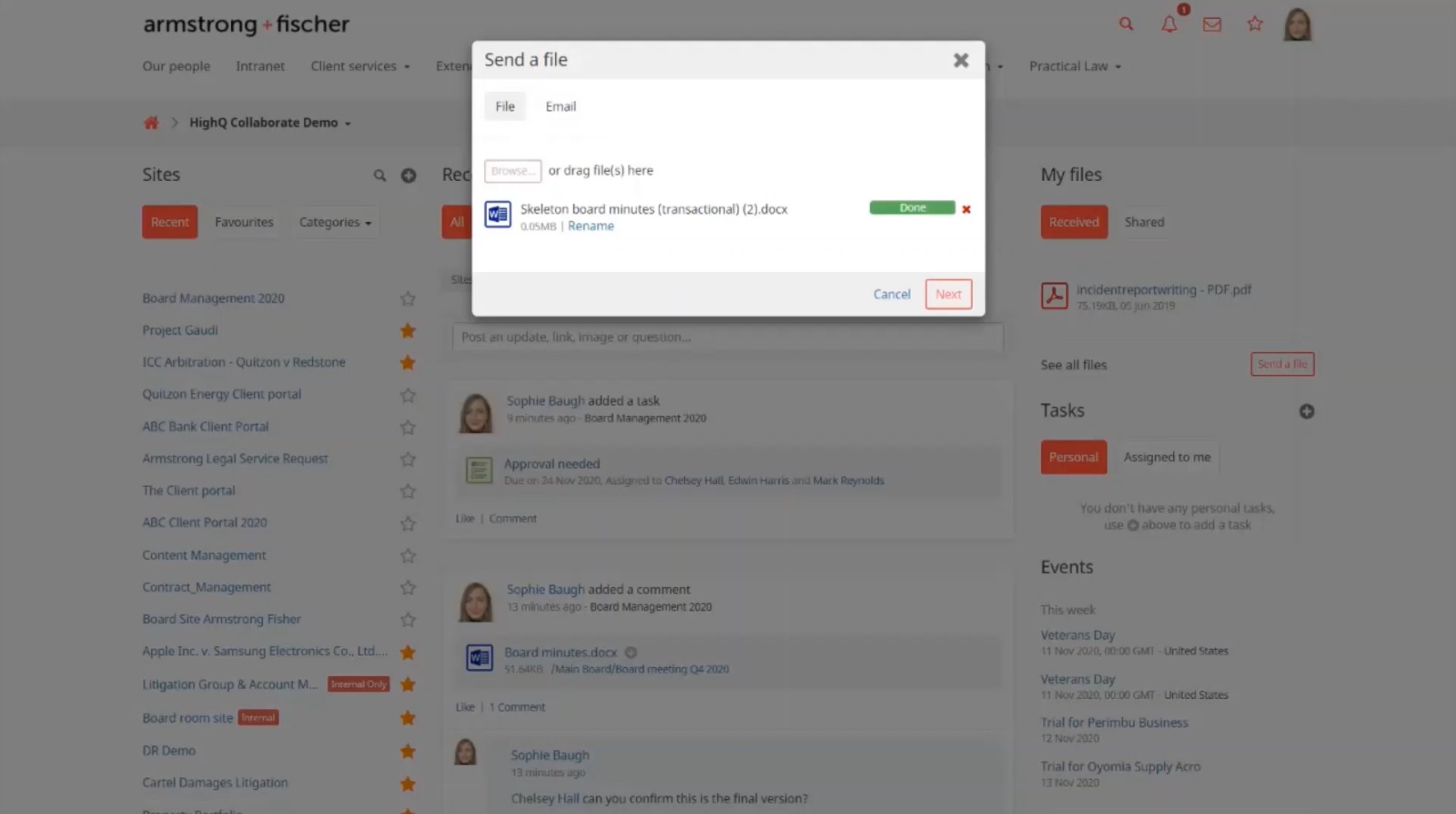
Task: Expand the Categories dropdown
Action: (x=335, y=222)
